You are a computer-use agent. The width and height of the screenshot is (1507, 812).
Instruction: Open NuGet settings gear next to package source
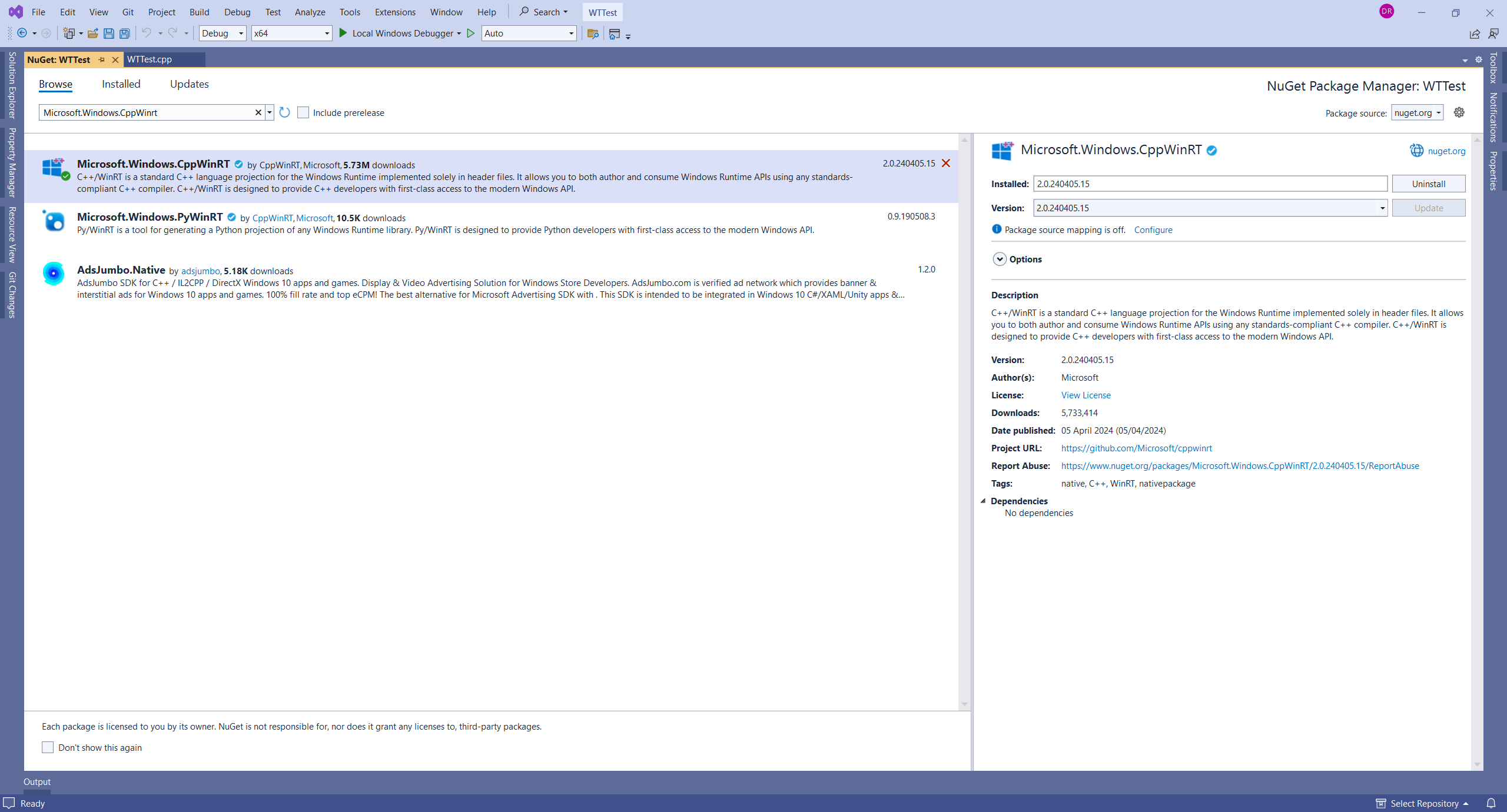pos(1459,112)
